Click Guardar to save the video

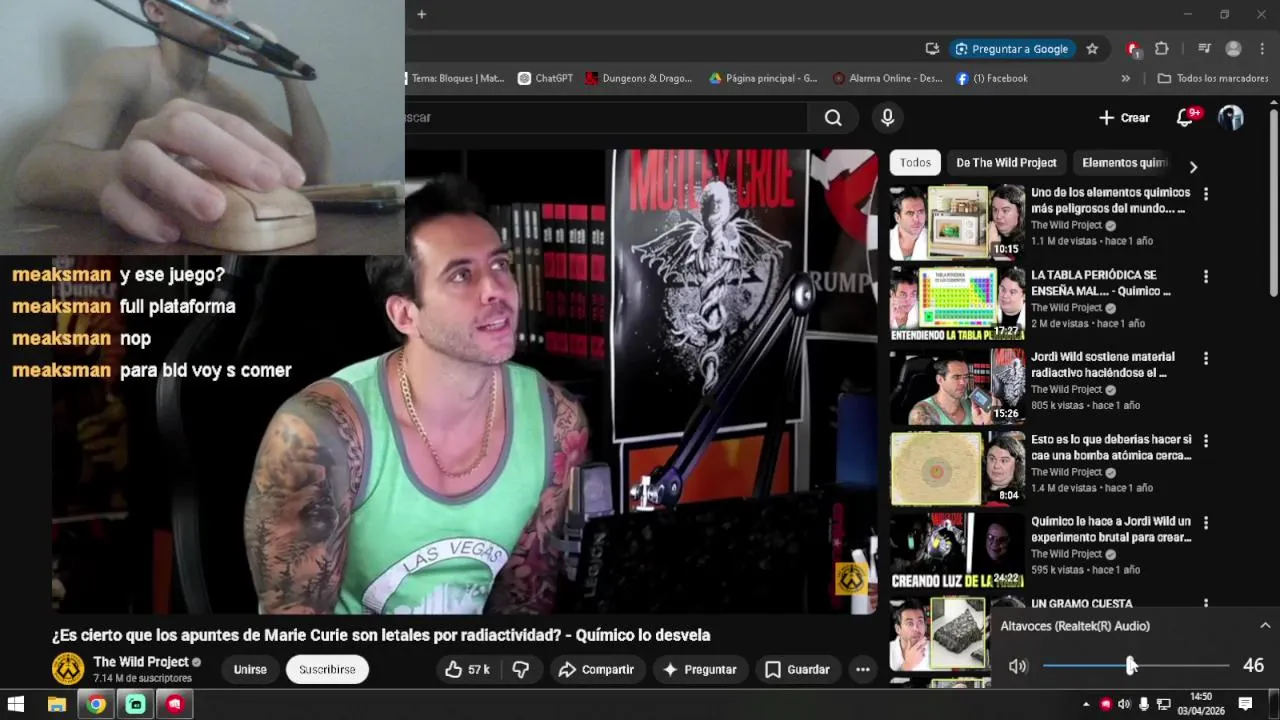click(797, 669)
